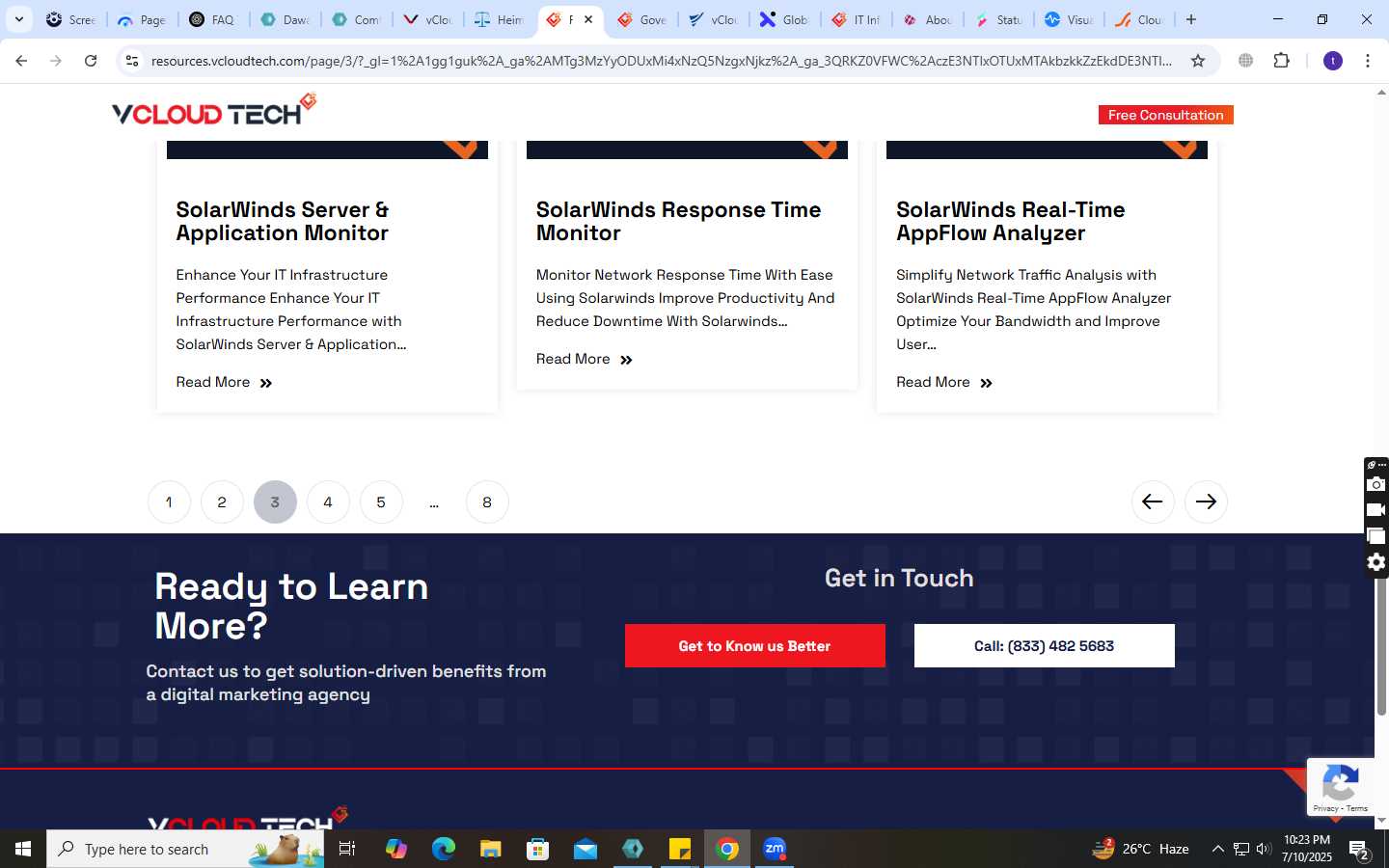1389x868 pixels.
Task: Open Sticky Notes from taskbar
Action: point(680,849)
